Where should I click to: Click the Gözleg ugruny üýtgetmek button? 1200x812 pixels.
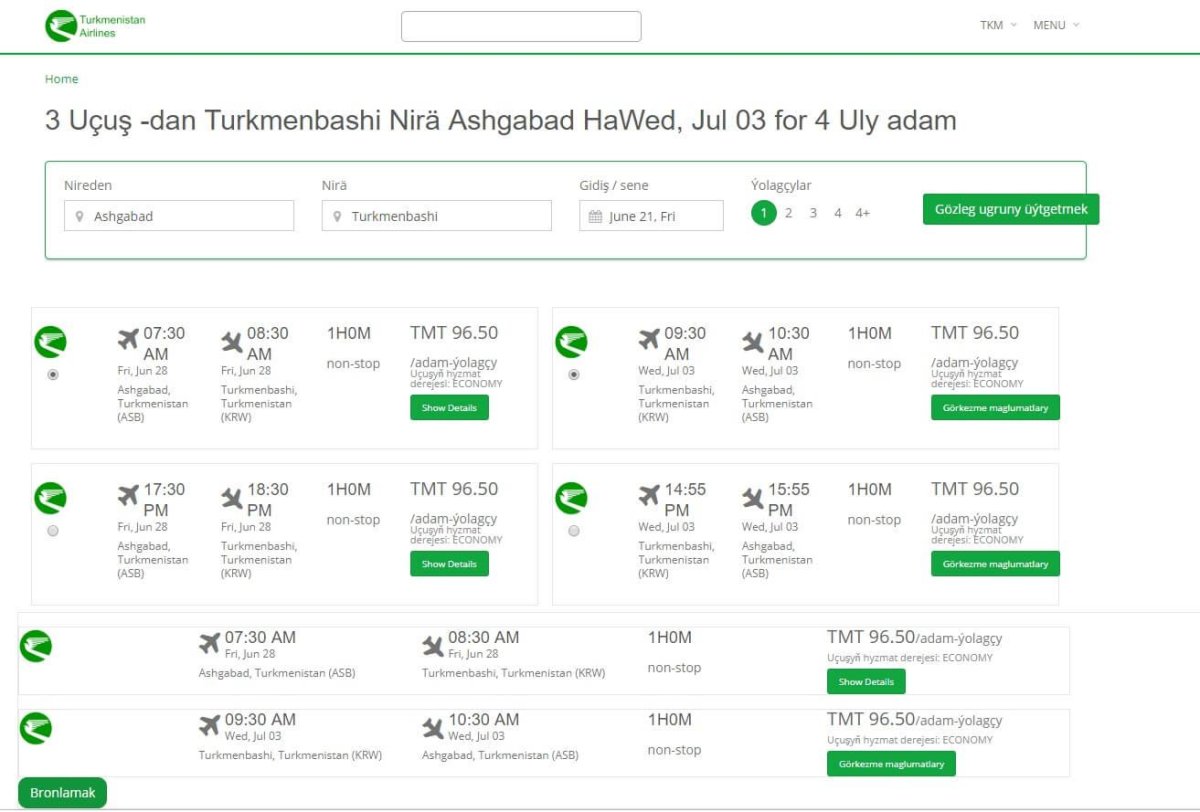pyautogui.click(x=1010, y=209)
